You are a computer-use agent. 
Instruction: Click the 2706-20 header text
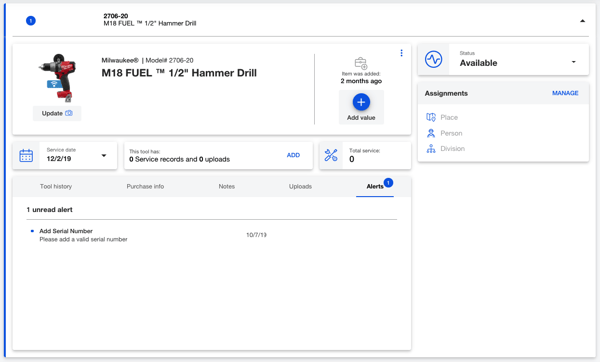[116, 16]
